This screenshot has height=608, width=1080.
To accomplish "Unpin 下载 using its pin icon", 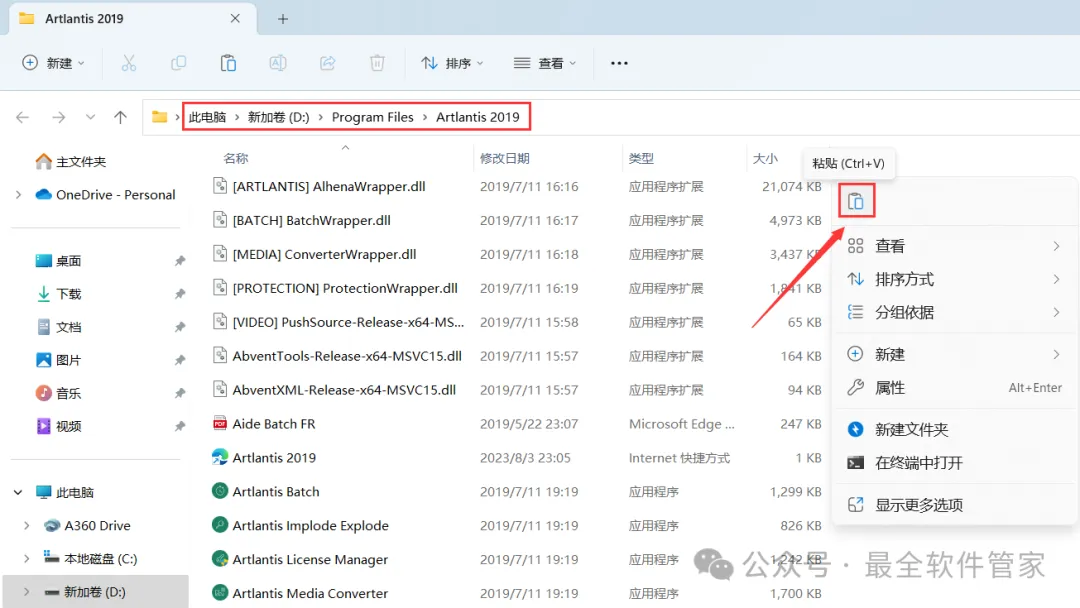I will (x=180, y=294).
